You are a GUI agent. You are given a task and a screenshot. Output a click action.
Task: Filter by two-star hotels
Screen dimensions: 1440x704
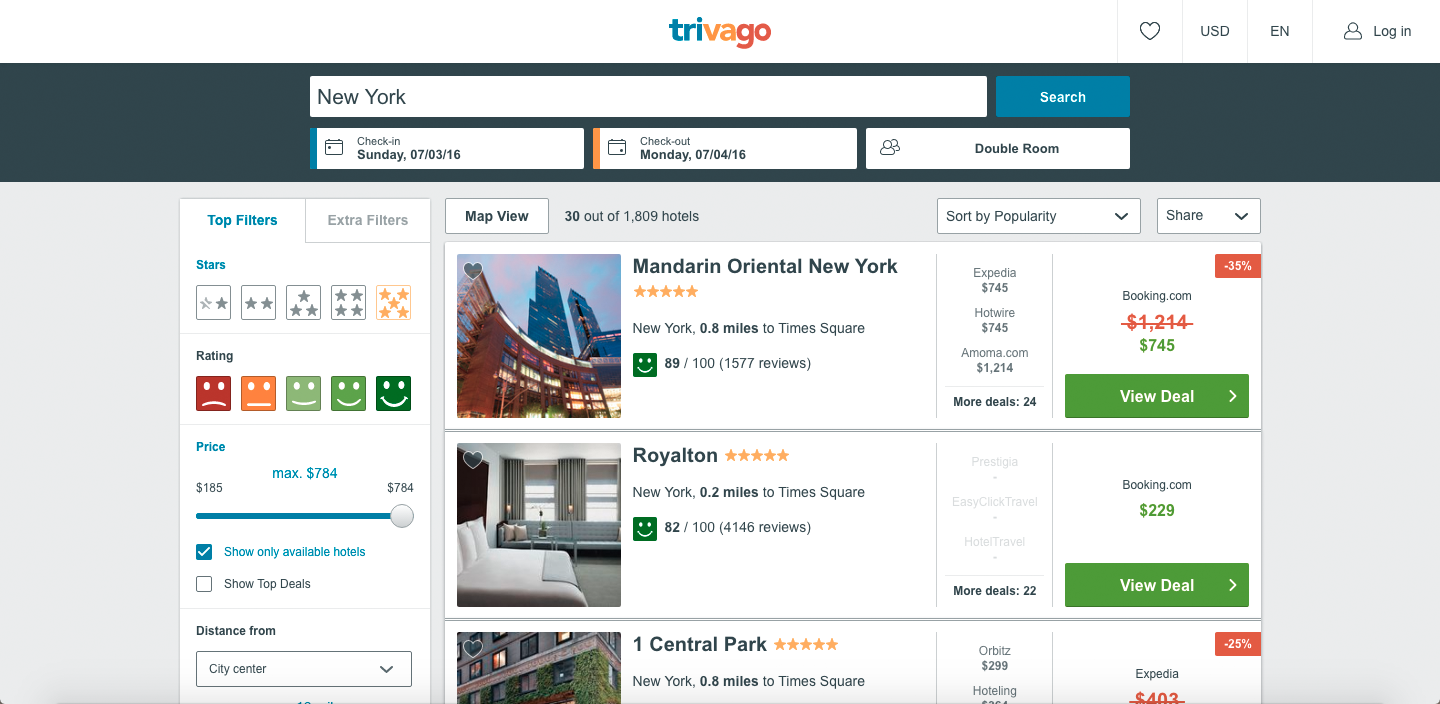coord(259,303)
